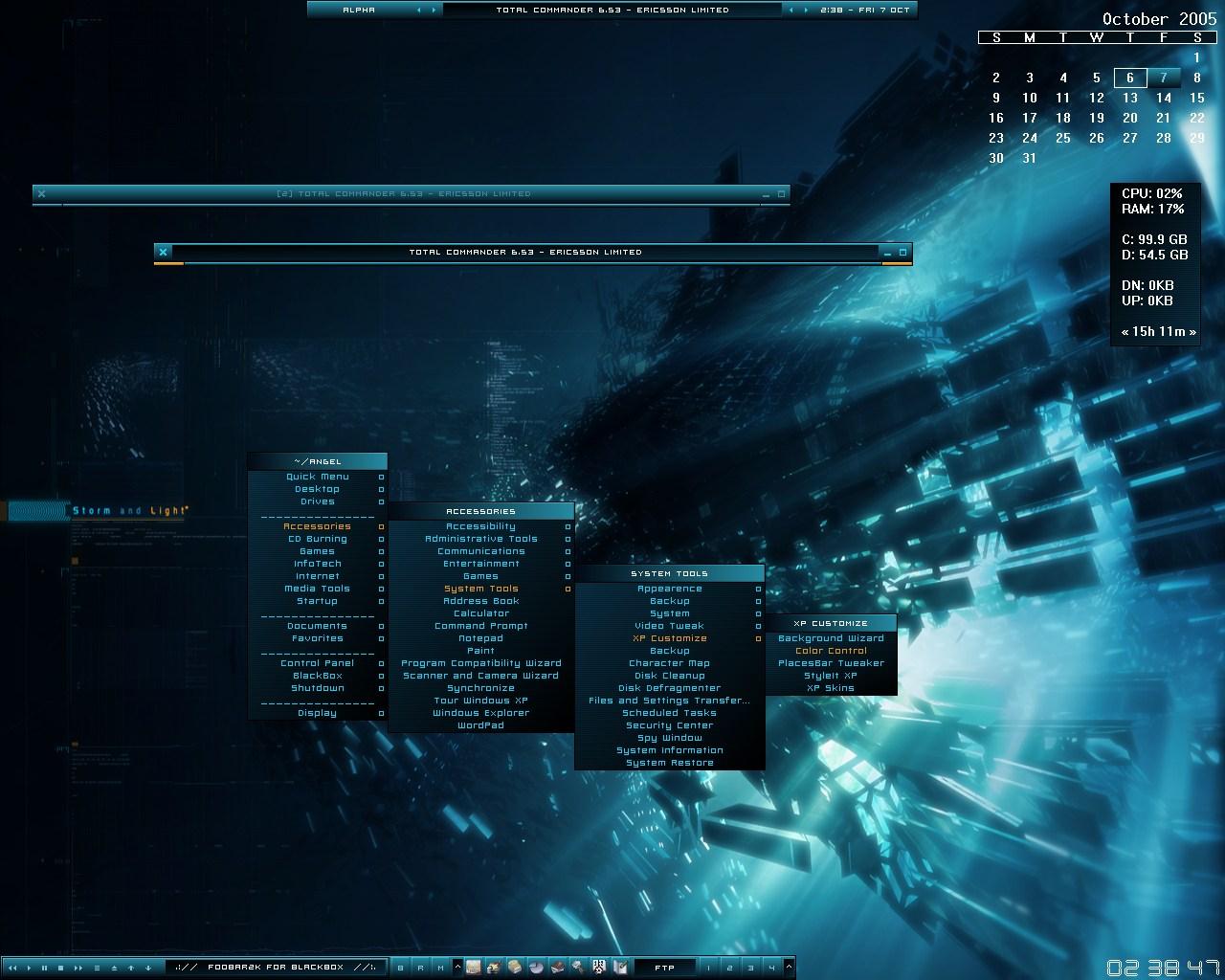Click the FTP button on bottom bar
1225x980 pixels.
click(665, 968)
